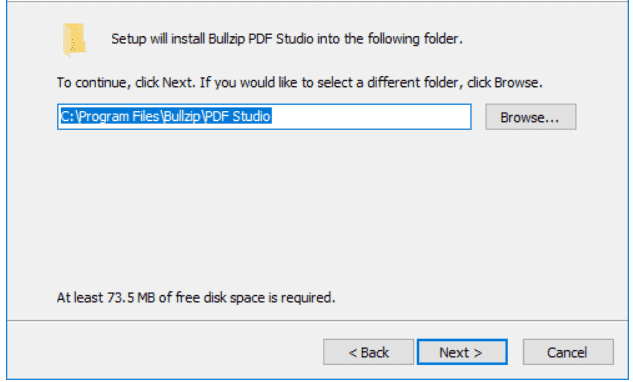Click the "To continue, click Next" instruction line
Screen dimensions: 633x382
tap(300, 82)
